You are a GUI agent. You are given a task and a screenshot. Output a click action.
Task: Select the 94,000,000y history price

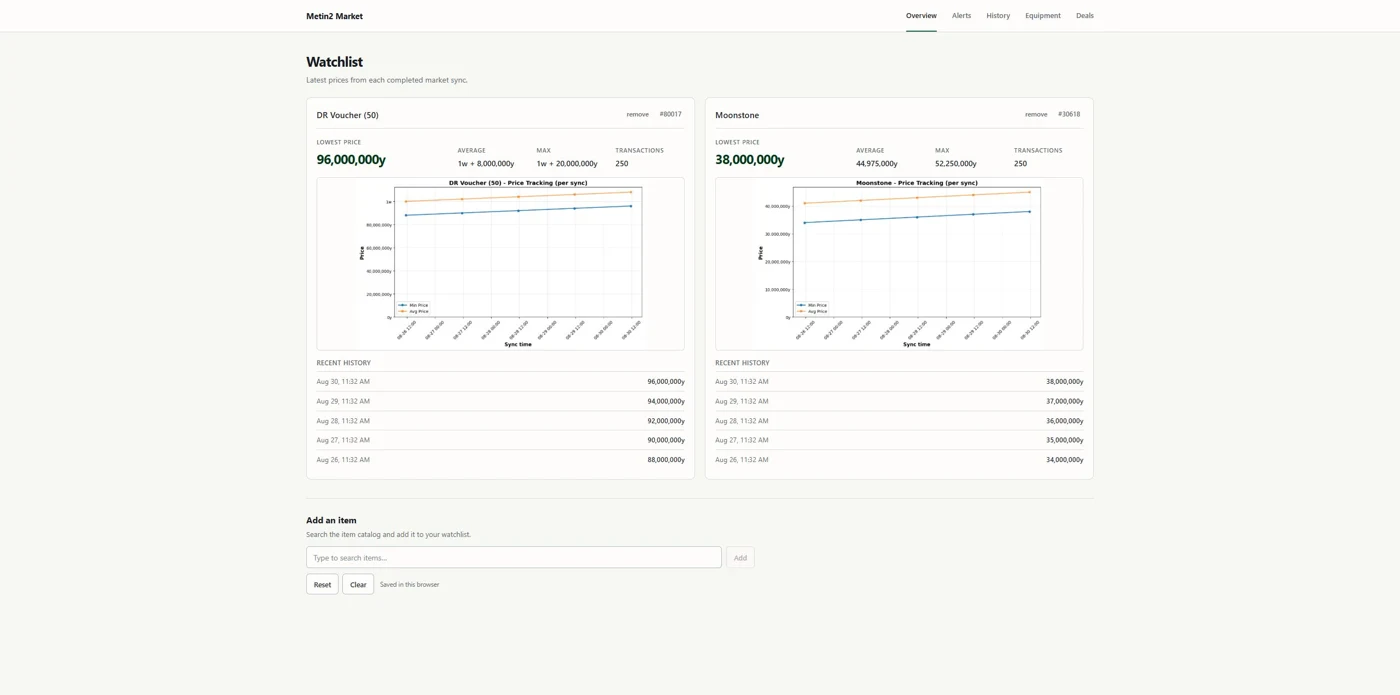coord(666,401)
